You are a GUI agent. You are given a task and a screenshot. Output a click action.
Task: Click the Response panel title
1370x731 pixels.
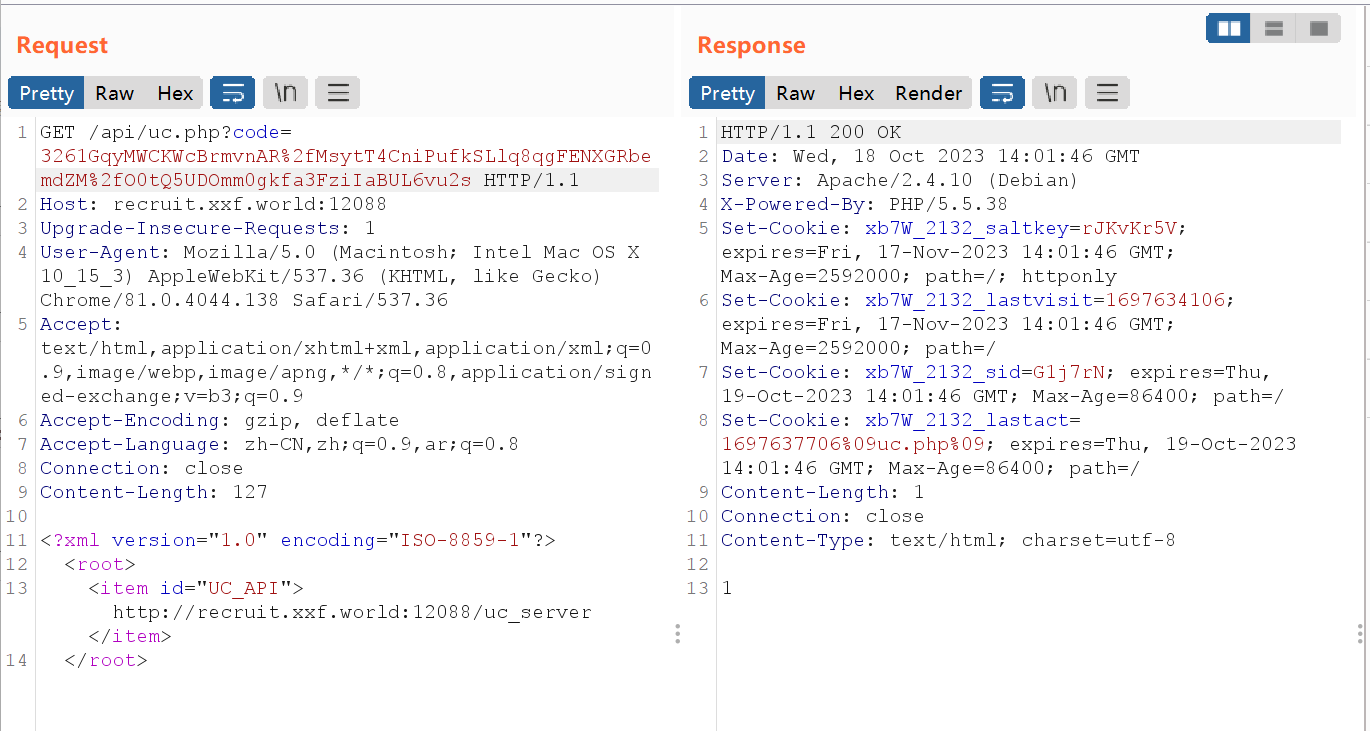point(751,45)
